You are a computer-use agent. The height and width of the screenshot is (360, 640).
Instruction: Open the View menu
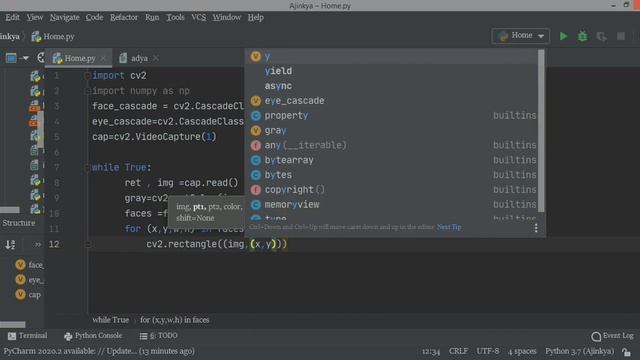pos(35,17)
